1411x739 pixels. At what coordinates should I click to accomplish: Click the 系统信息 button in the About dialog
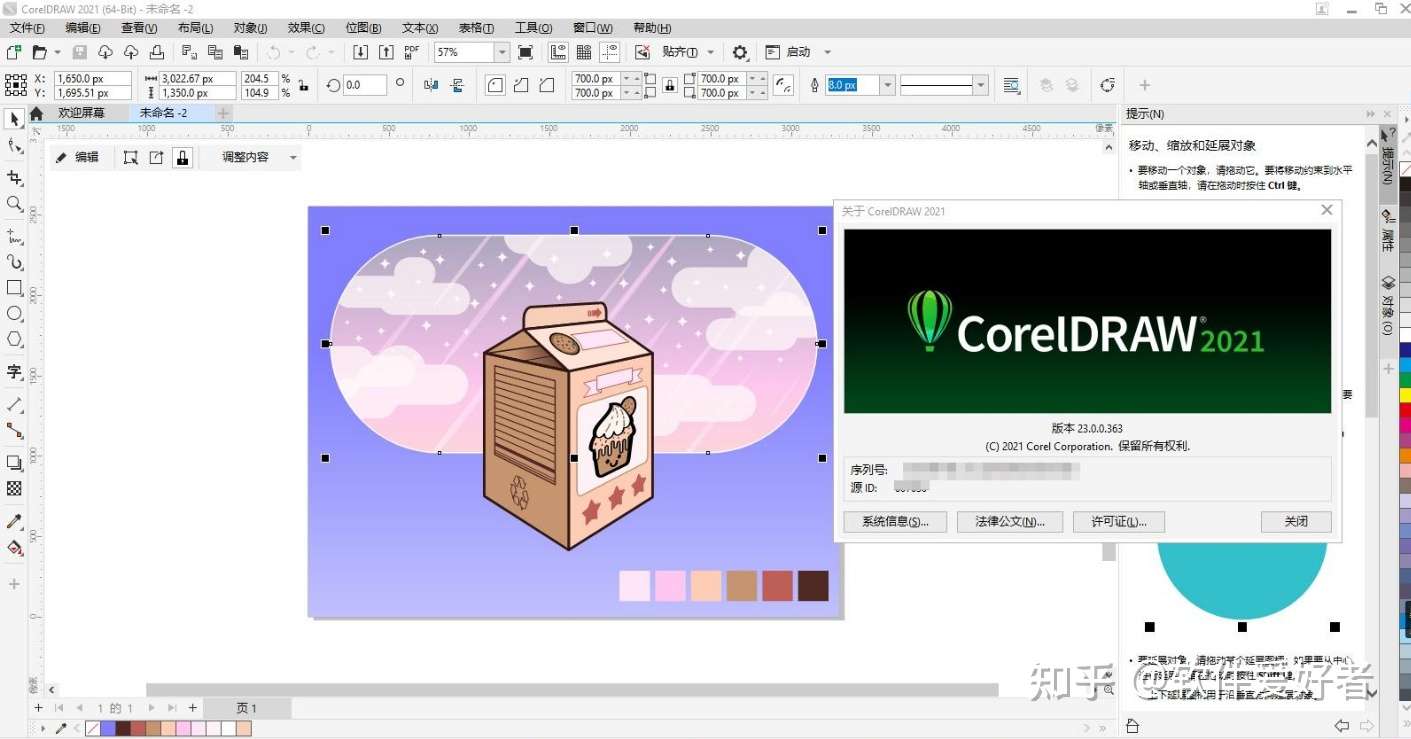pos(895,521)
